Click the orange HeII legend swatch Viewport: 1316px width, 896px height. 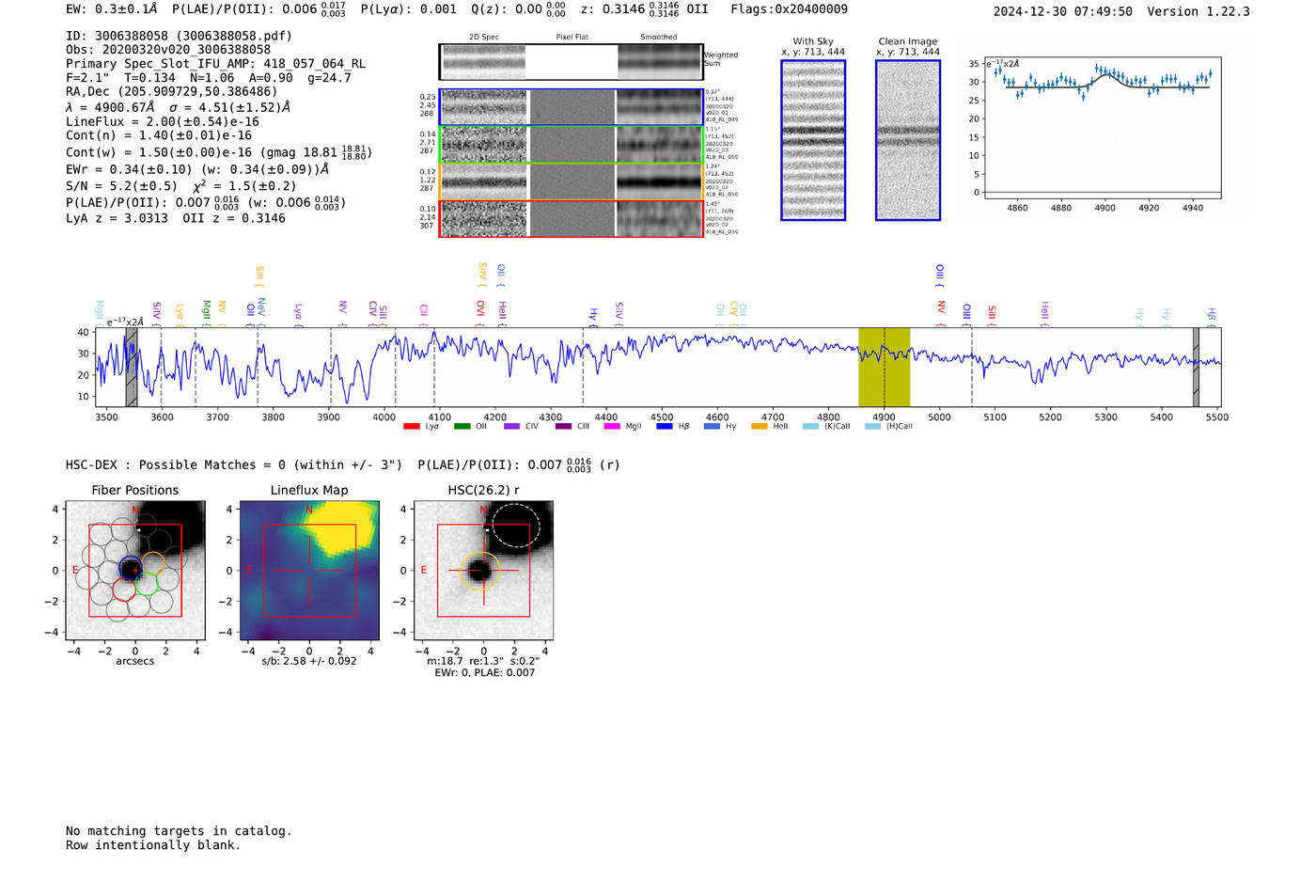(760, 427)
